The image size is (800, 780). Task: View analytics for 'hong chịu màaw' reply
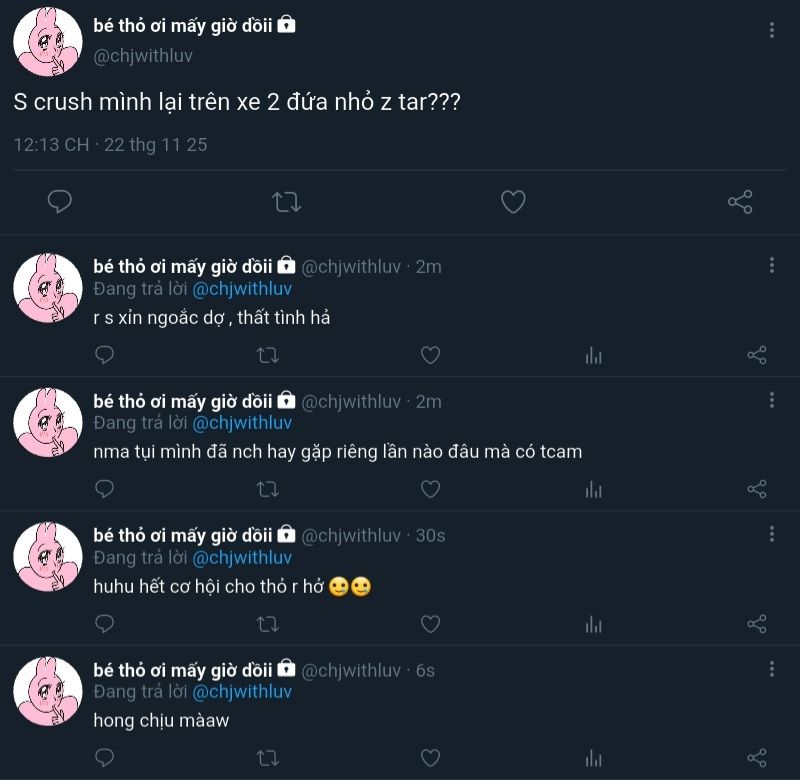coord(593,758)
